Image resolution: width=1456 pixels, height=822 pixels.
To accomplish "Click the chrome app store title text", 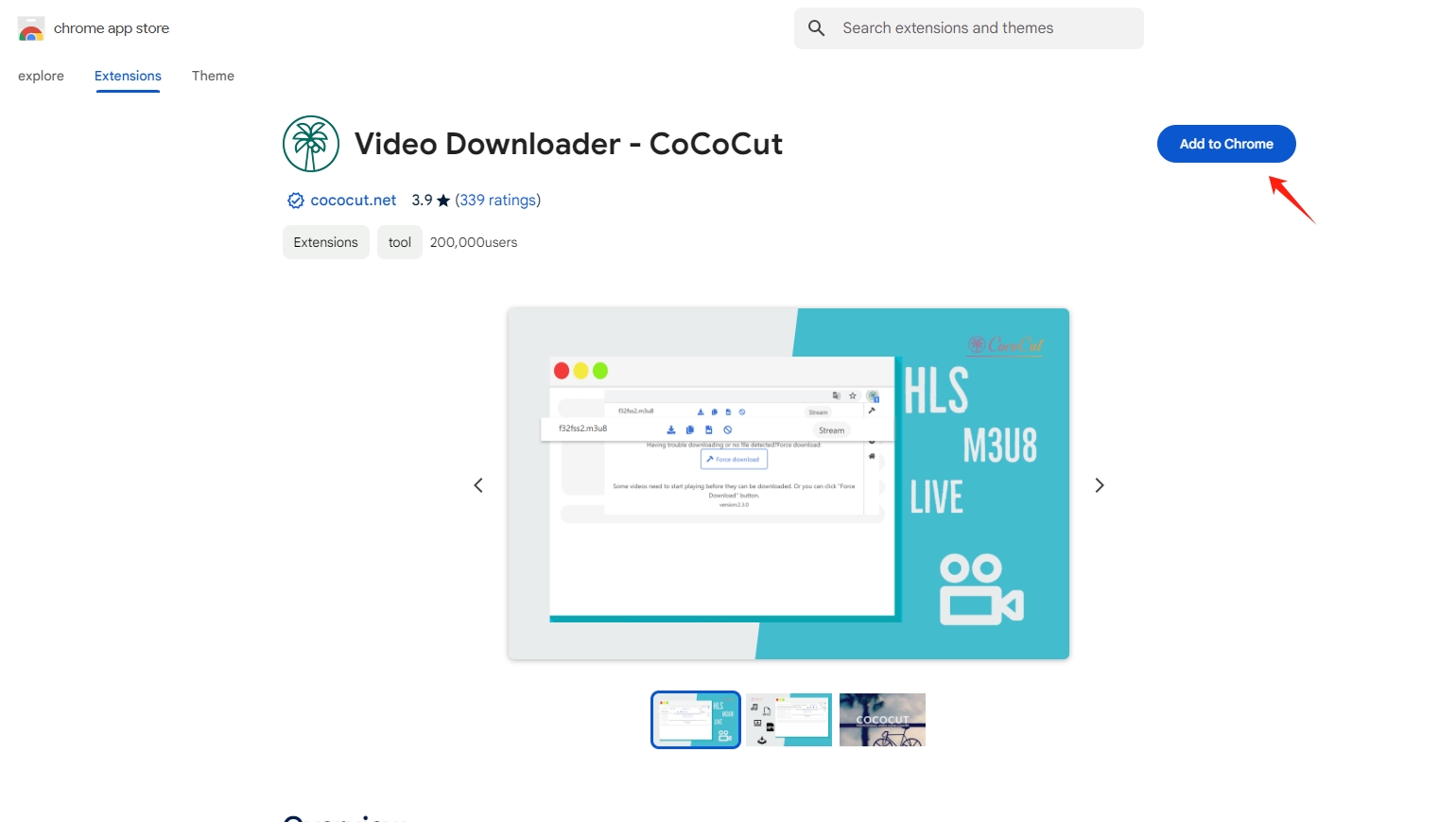I will pos(112,28).
